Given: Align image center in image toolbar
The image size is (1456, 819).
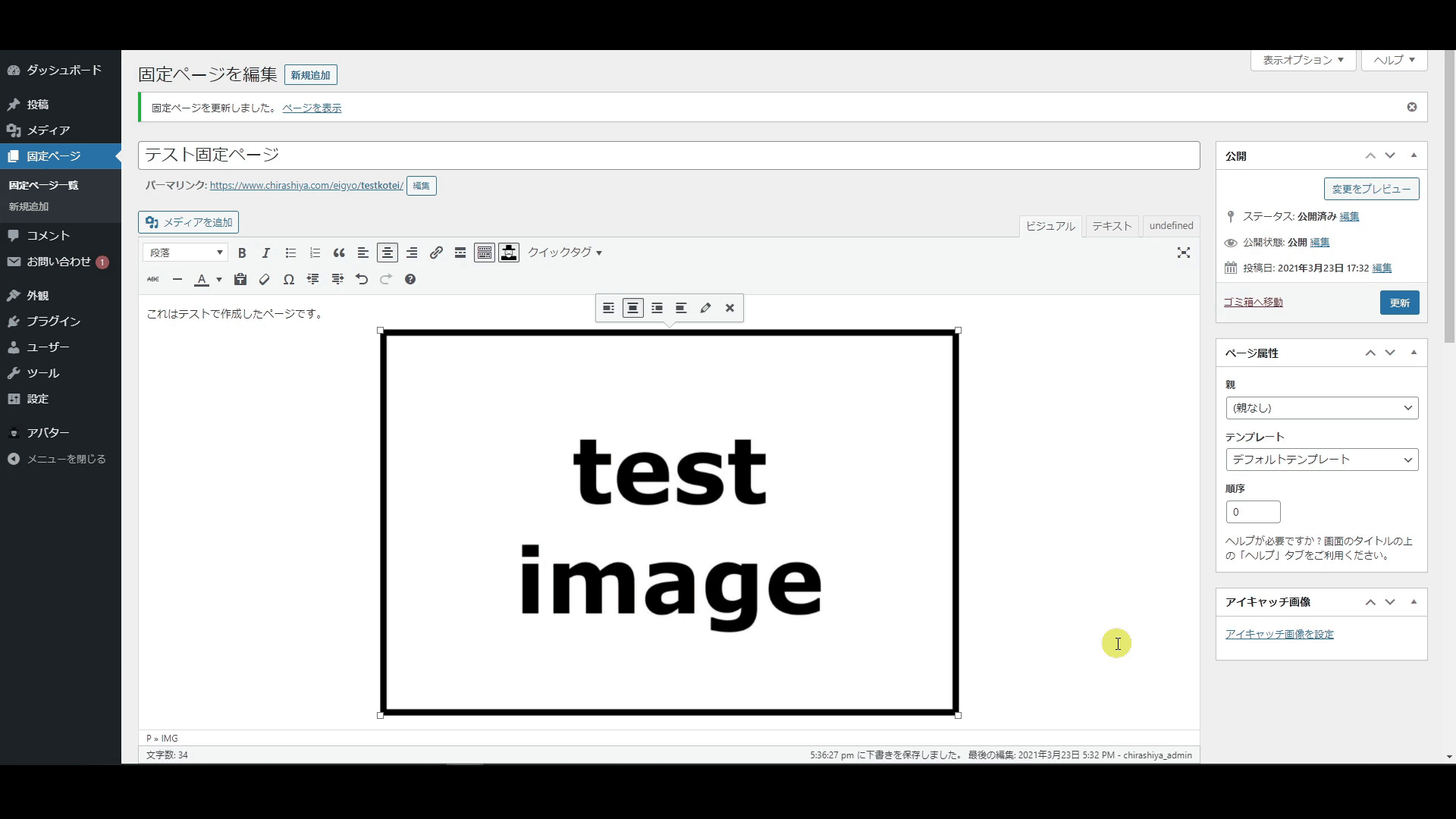Looking at the screenshot, I should (633, 308).
